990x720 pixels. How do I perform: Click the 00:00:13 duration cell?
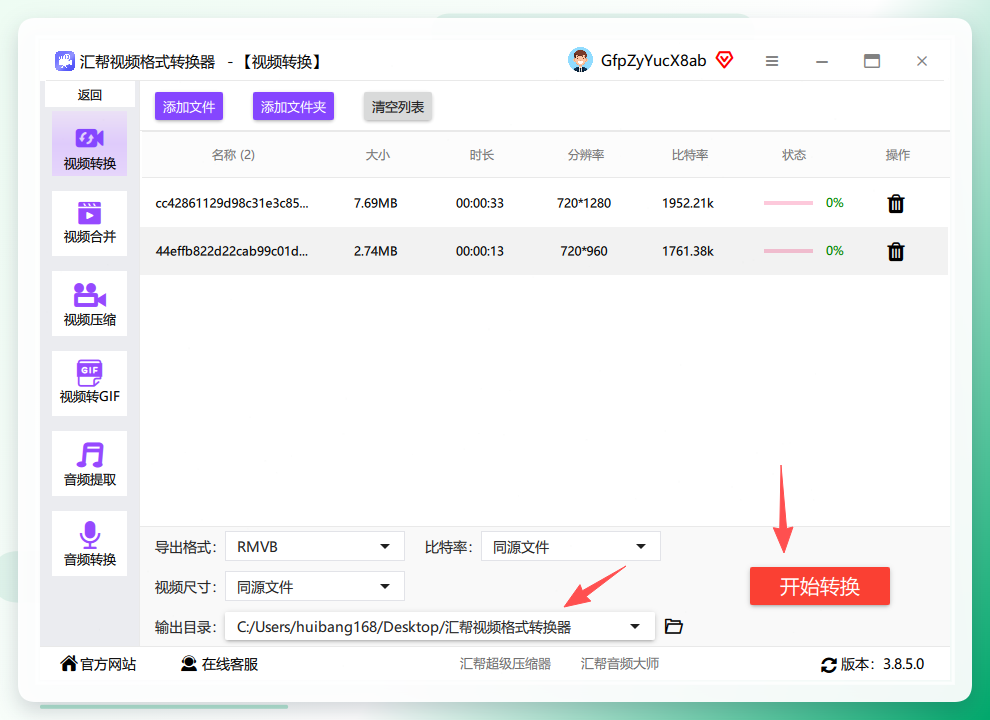480,251
